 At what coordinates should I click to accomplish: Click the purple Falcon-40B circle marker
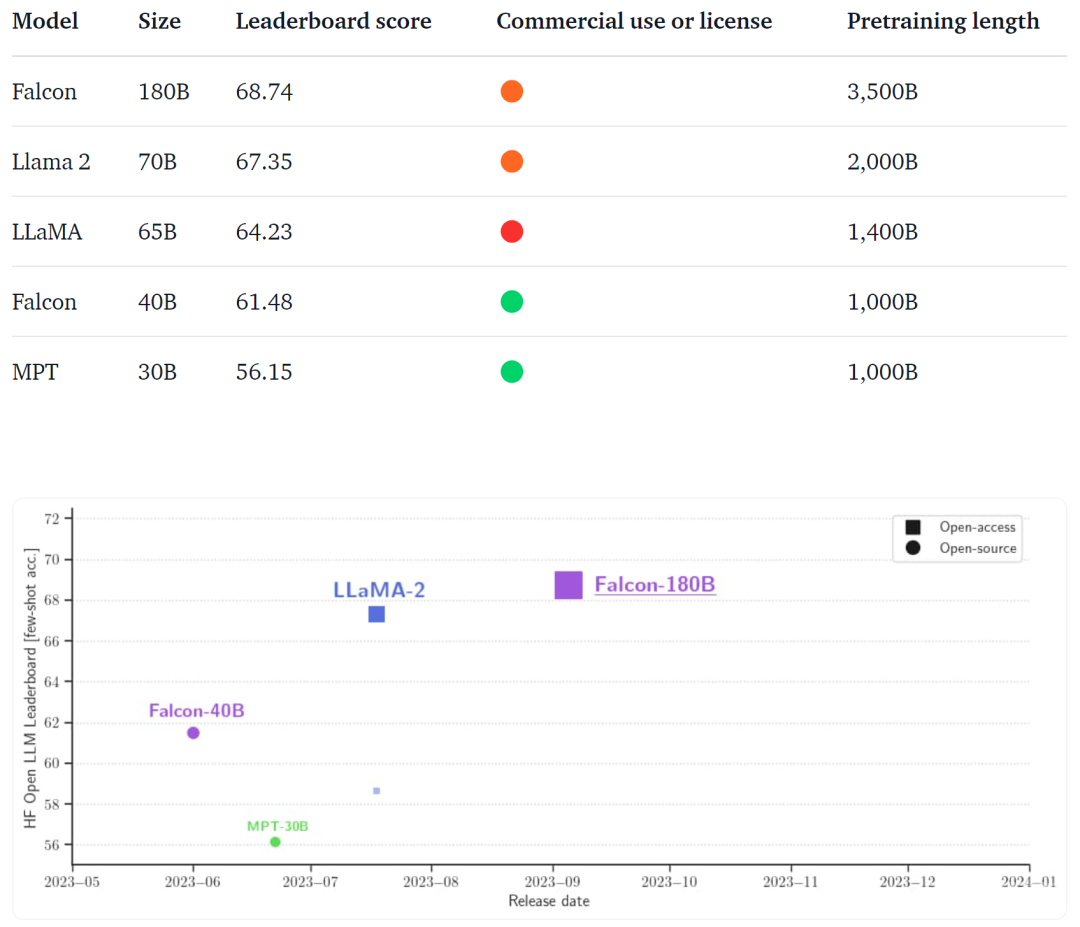194,733
